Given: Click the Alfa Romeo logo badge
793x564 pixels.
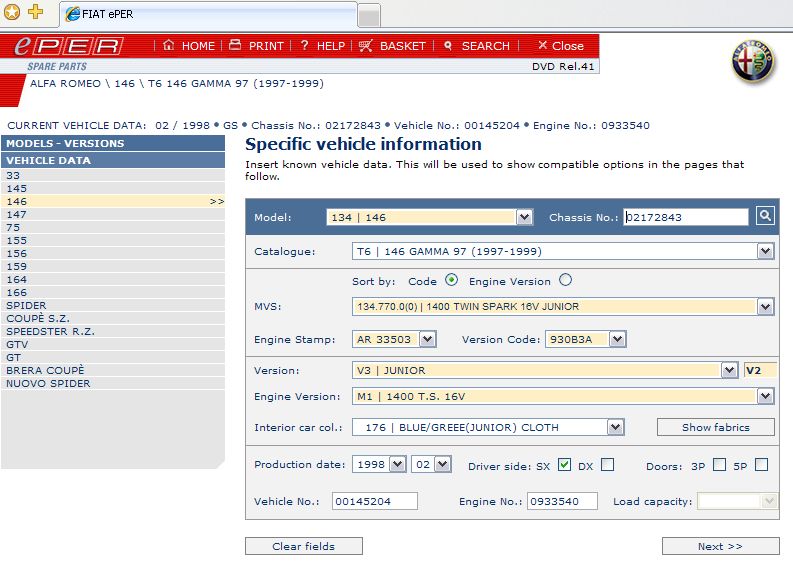Looking at the screenshot, I should pos(753,63).
